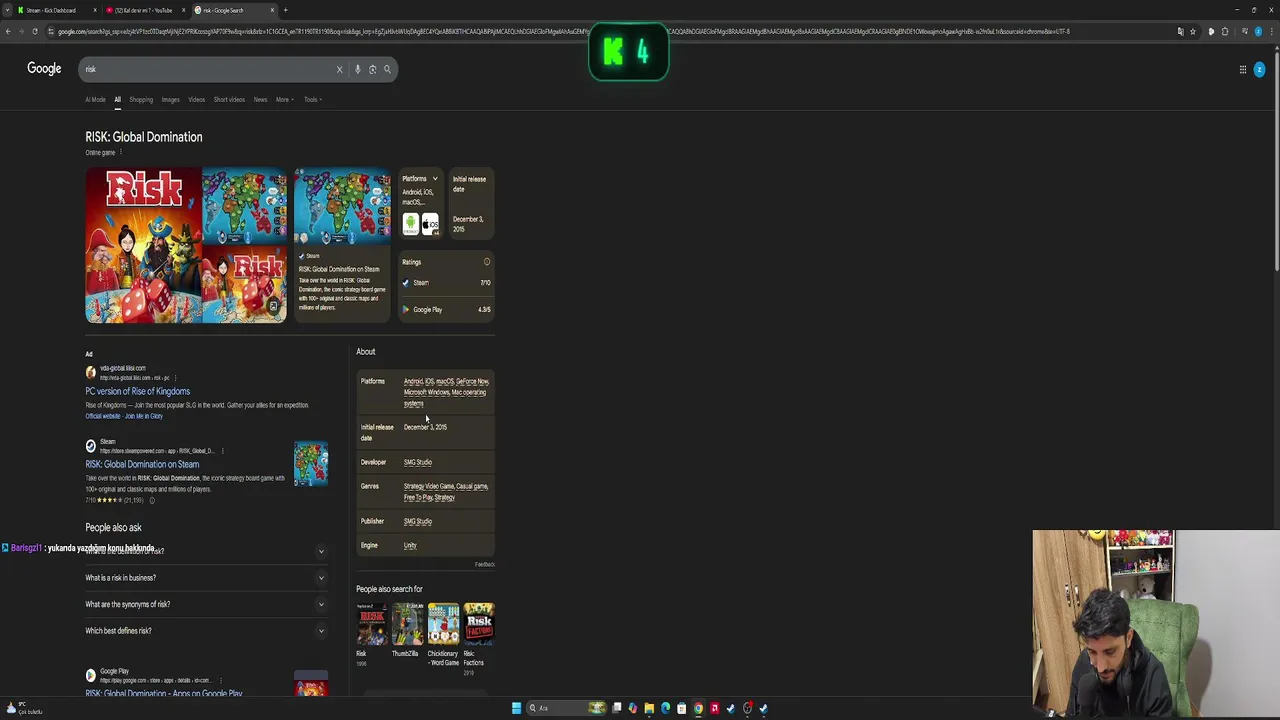Viewport: 1280px width, 720px height.
Task: Click the Steam rating row
Action: [x=446, y=283]
